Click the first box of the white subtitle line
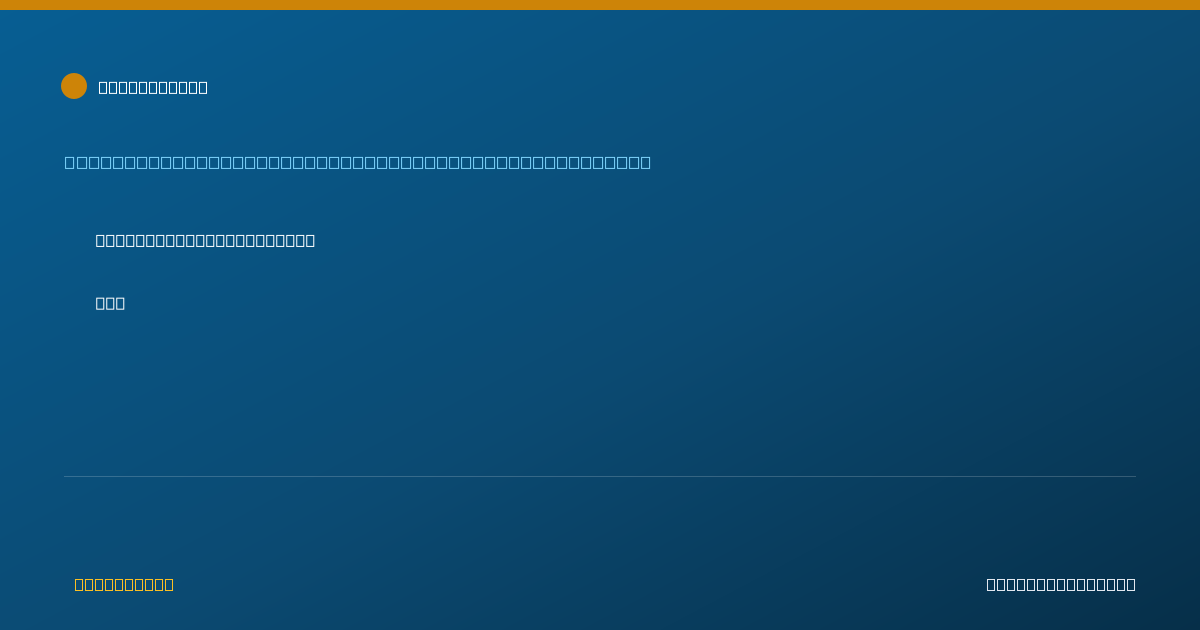Image resolution: width=1200 pixels, height=630 pixels. tap(100, 240)
